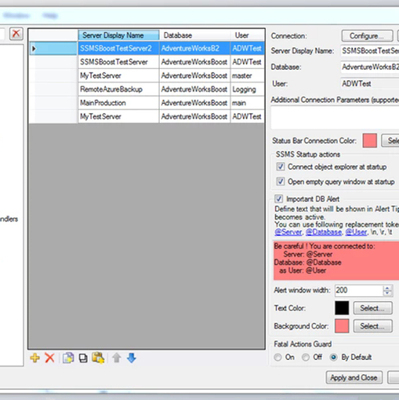Click the Apply and Close button
The width and height of the screenshot is (399, 400).
coord(354,378)
